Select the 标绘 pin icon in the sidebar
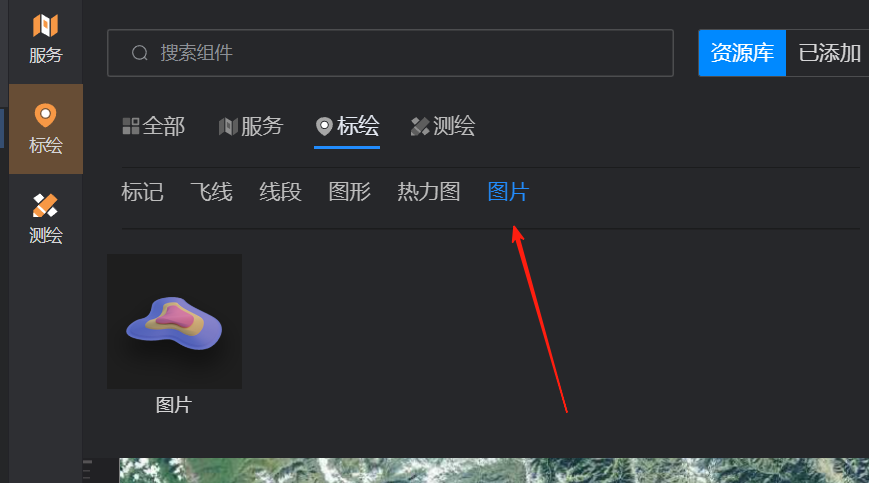Screen dimensions: 869x483 (x=45, y=115)
